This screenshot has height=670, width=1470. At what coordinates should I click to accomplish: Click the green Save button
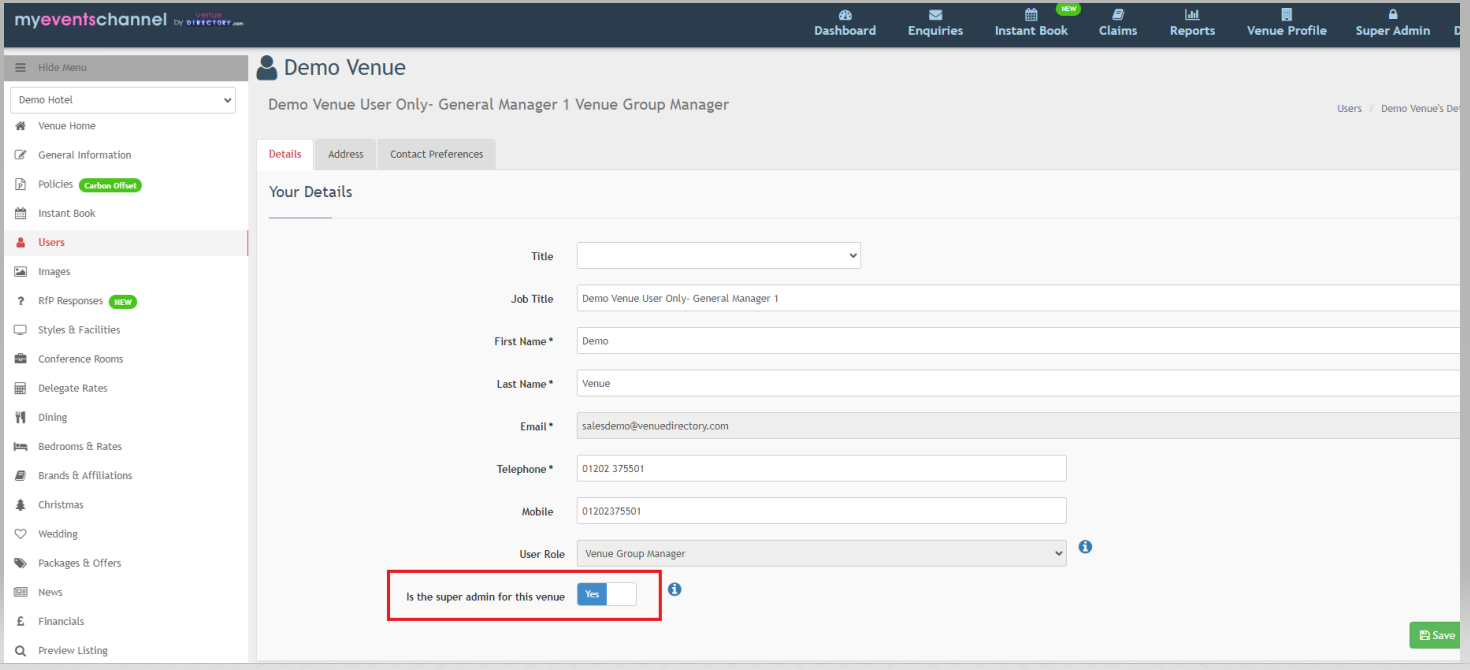tap(1437, 635)
